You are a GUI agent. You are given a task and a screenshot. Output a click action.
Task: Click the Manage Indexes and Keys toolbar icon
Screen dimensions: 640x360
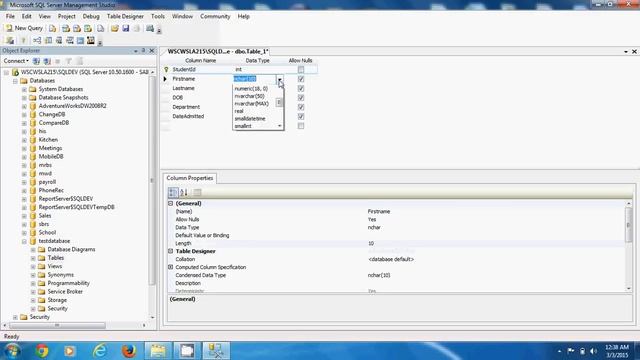pyautogui.click(x=48, y=40)
